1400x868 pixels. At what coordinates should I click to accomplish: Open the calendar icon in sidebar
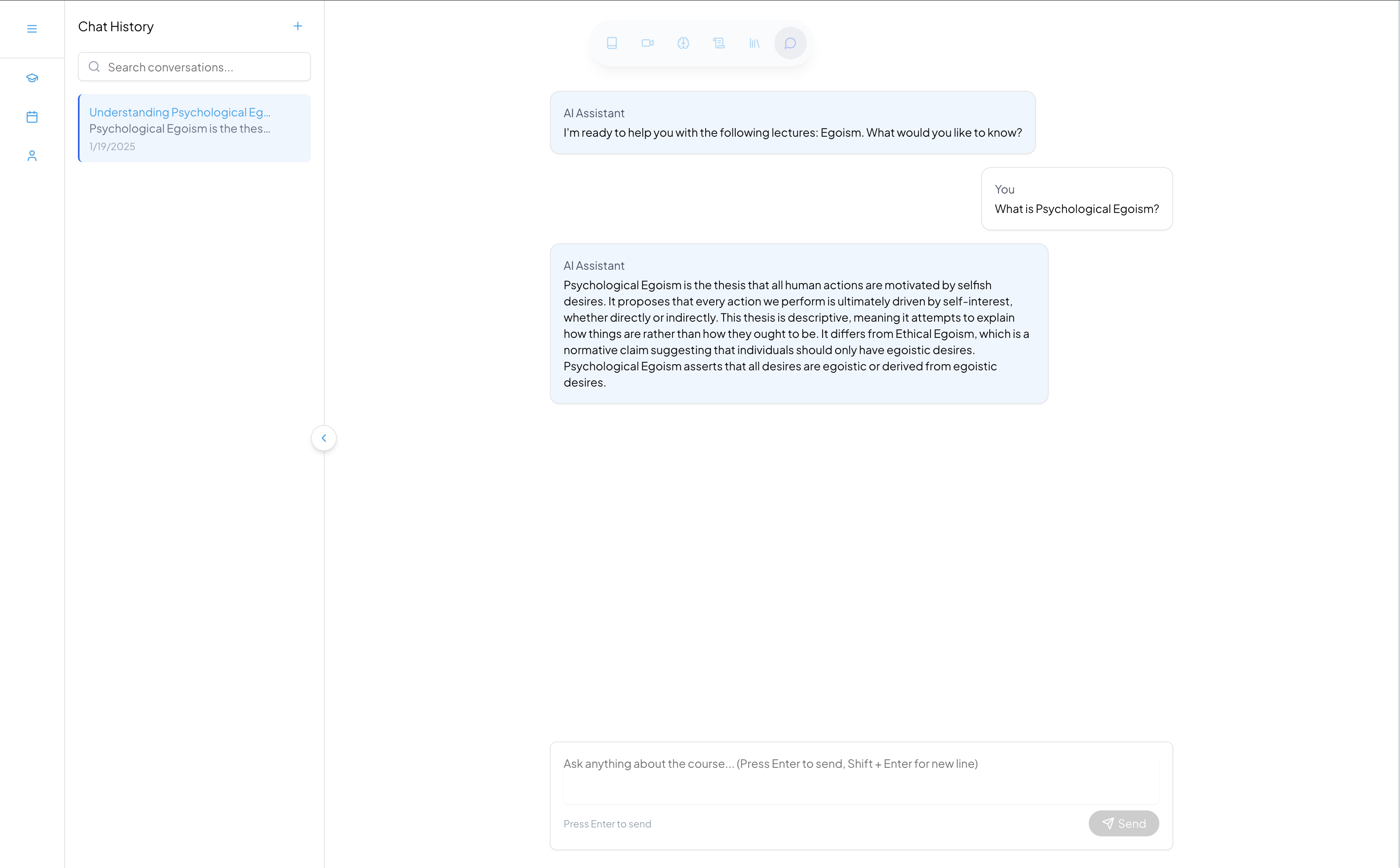[32, 117]
